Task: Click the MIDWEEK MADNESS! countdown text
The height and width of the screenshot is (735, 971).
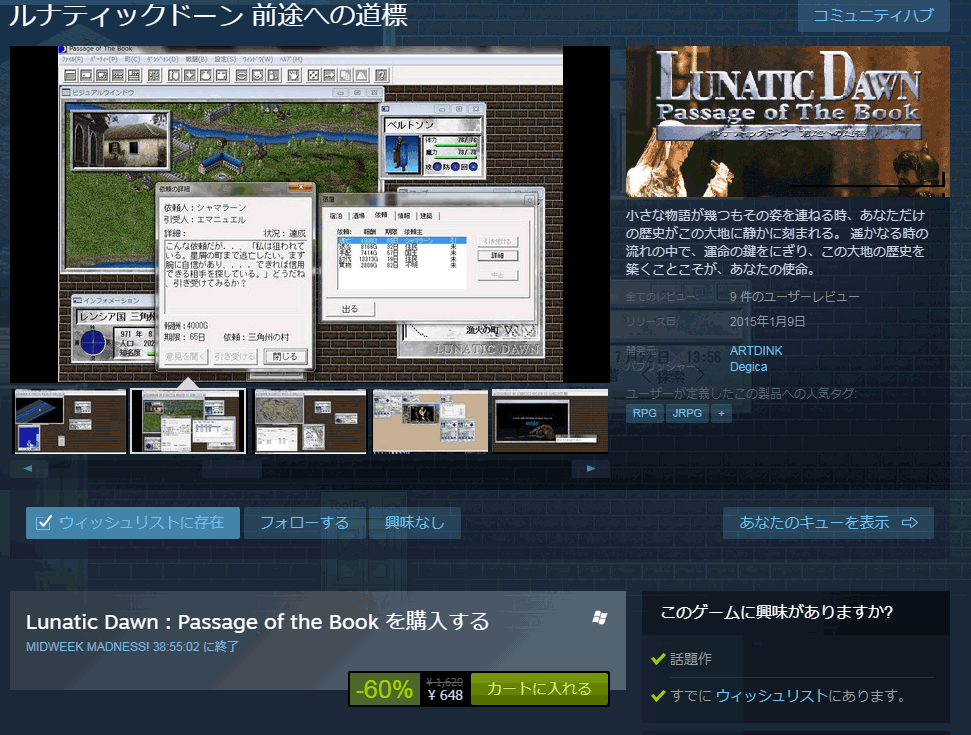Action: click(x=132, y=646)
